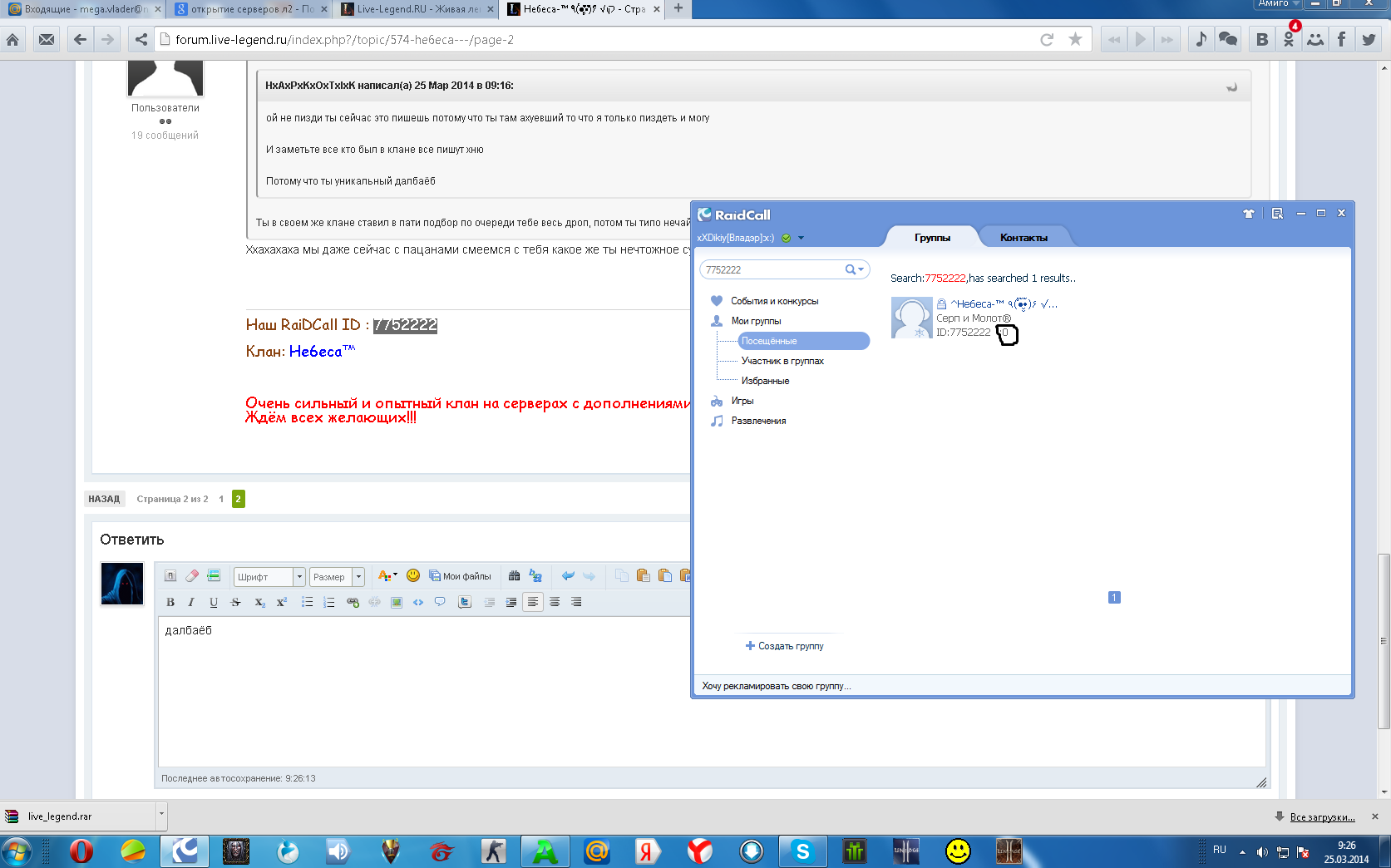
Task: Open the music note player icon
Action: pyautogui.click(x=1201, y=39)
